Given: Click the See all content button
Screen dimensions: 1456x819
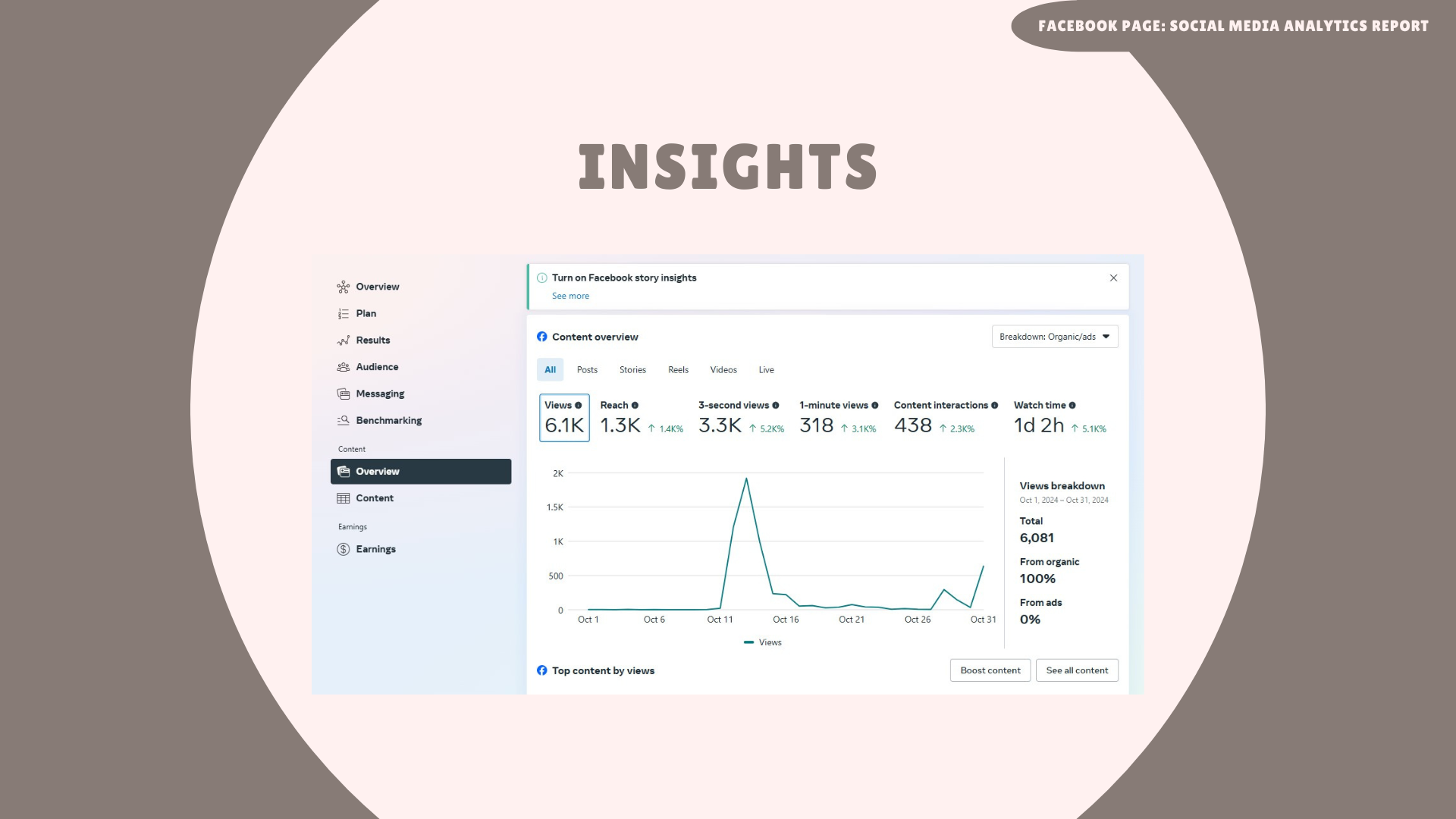Looking at the screenshot, I should [x=1076, y=670].
